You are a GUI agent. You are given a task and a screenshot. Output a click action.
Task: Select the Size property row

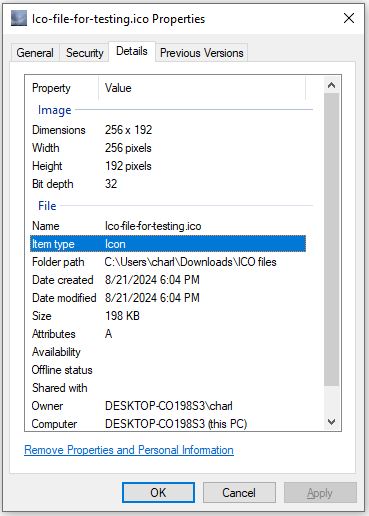[168, 316]
